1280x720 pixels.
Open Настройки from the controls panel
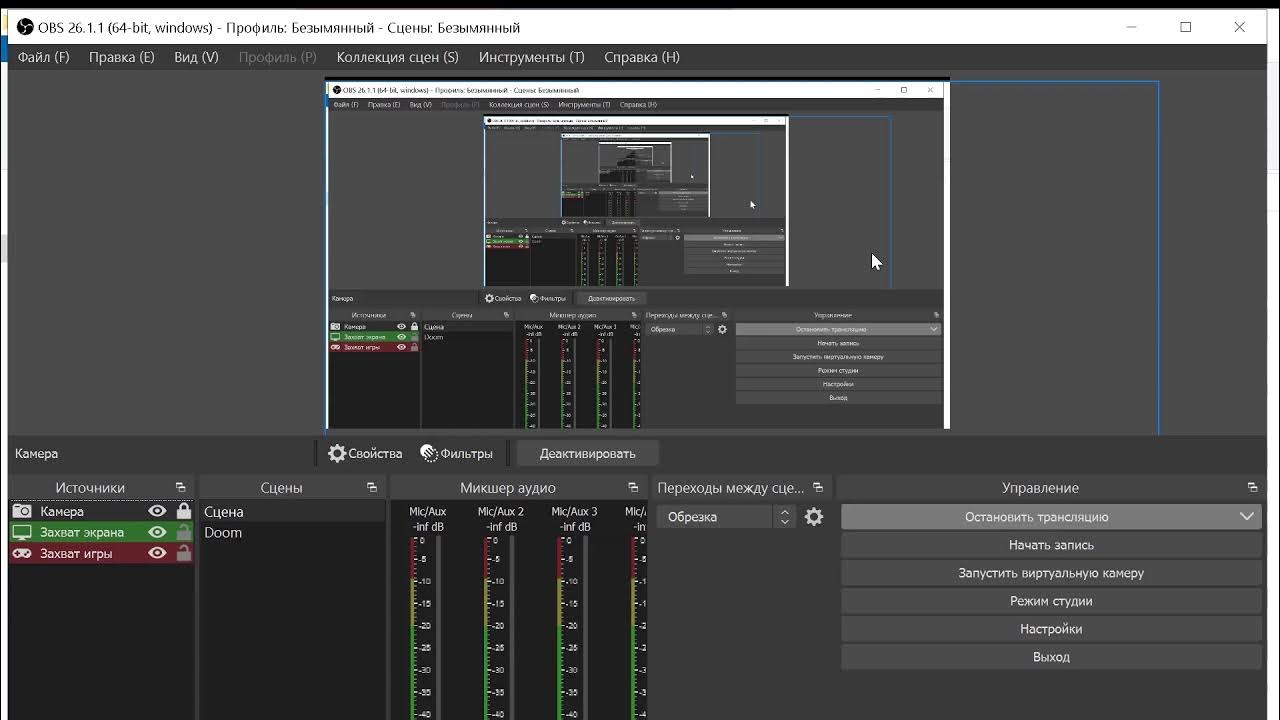point(1051,629)
